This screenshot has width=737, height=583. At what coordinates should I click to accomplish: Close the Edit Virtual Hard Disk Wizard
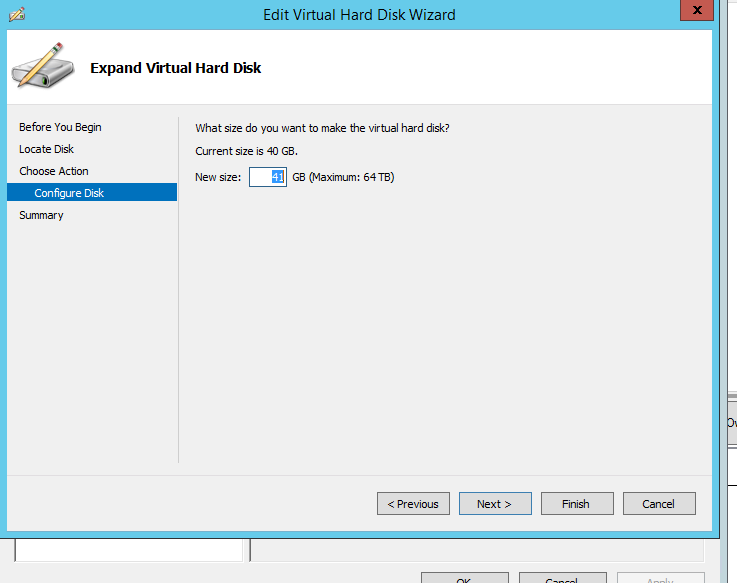pos(692,10)
